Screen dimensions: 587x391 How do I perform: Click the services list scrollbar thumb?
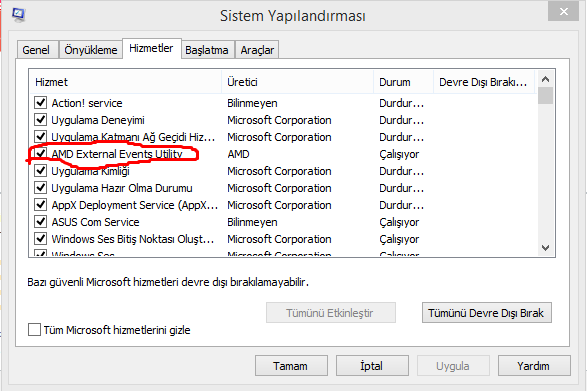pos(545,96)
